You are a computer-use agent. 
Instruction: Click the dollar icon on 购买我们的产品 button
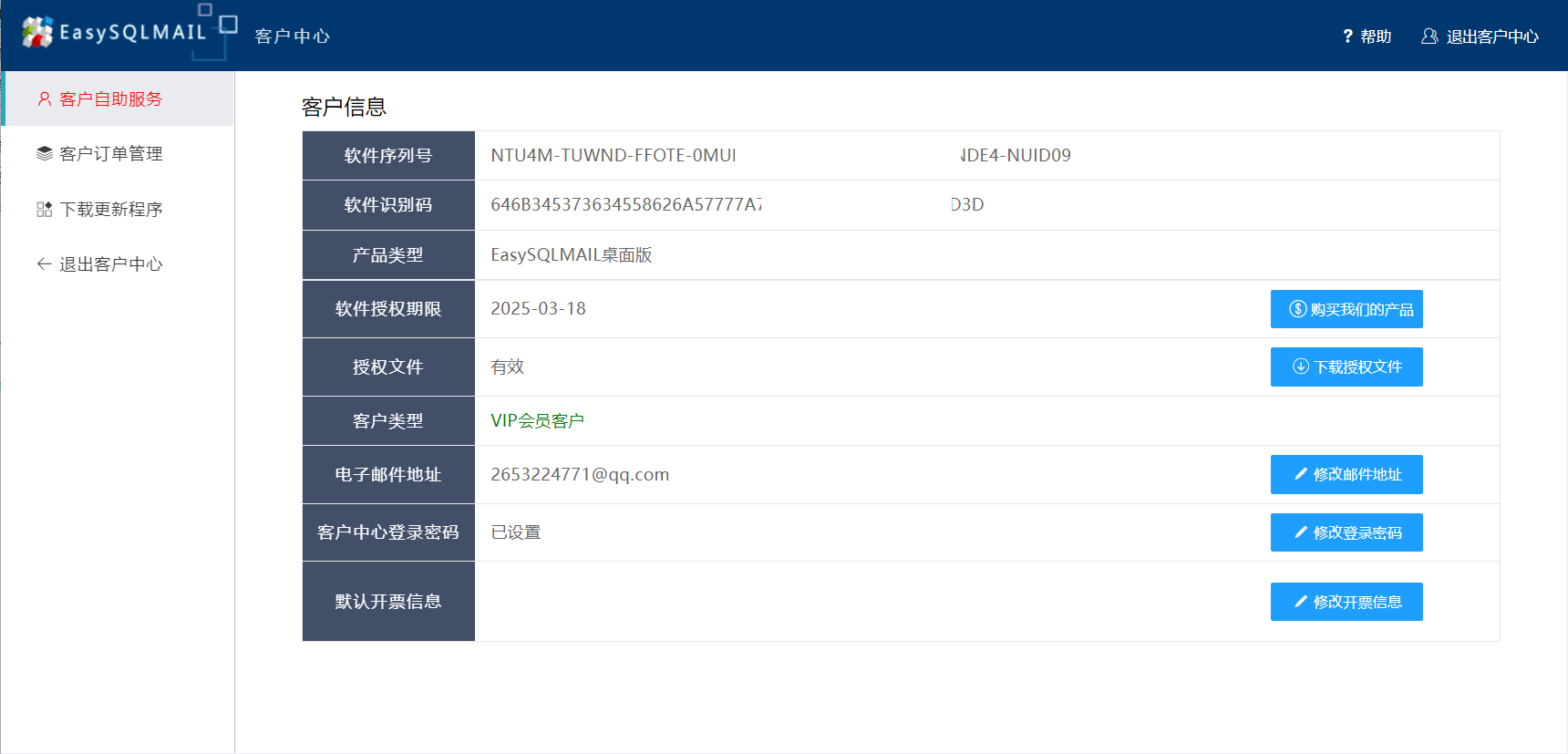1297,309
